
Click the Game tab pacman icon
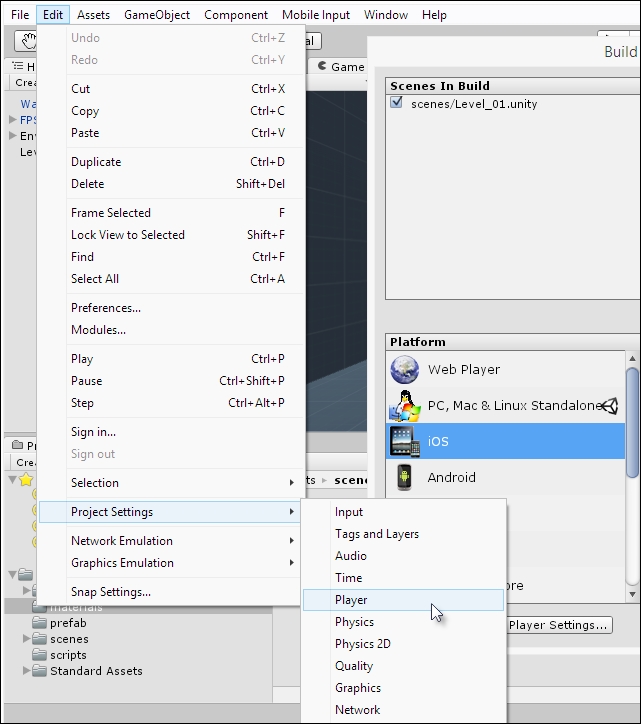(x=322, y=66)
